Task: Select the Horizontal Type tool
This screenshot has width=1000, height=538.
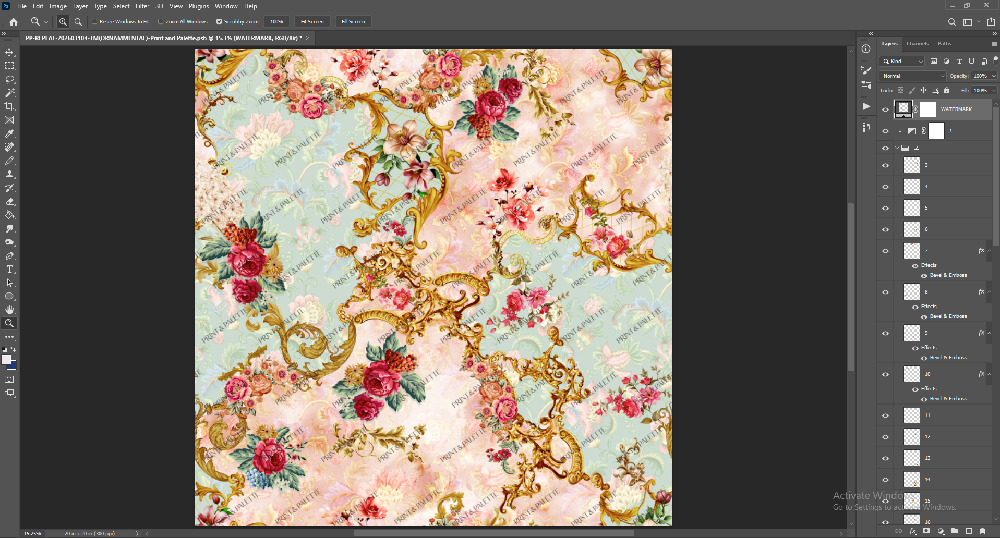Action: coord(10,269)
